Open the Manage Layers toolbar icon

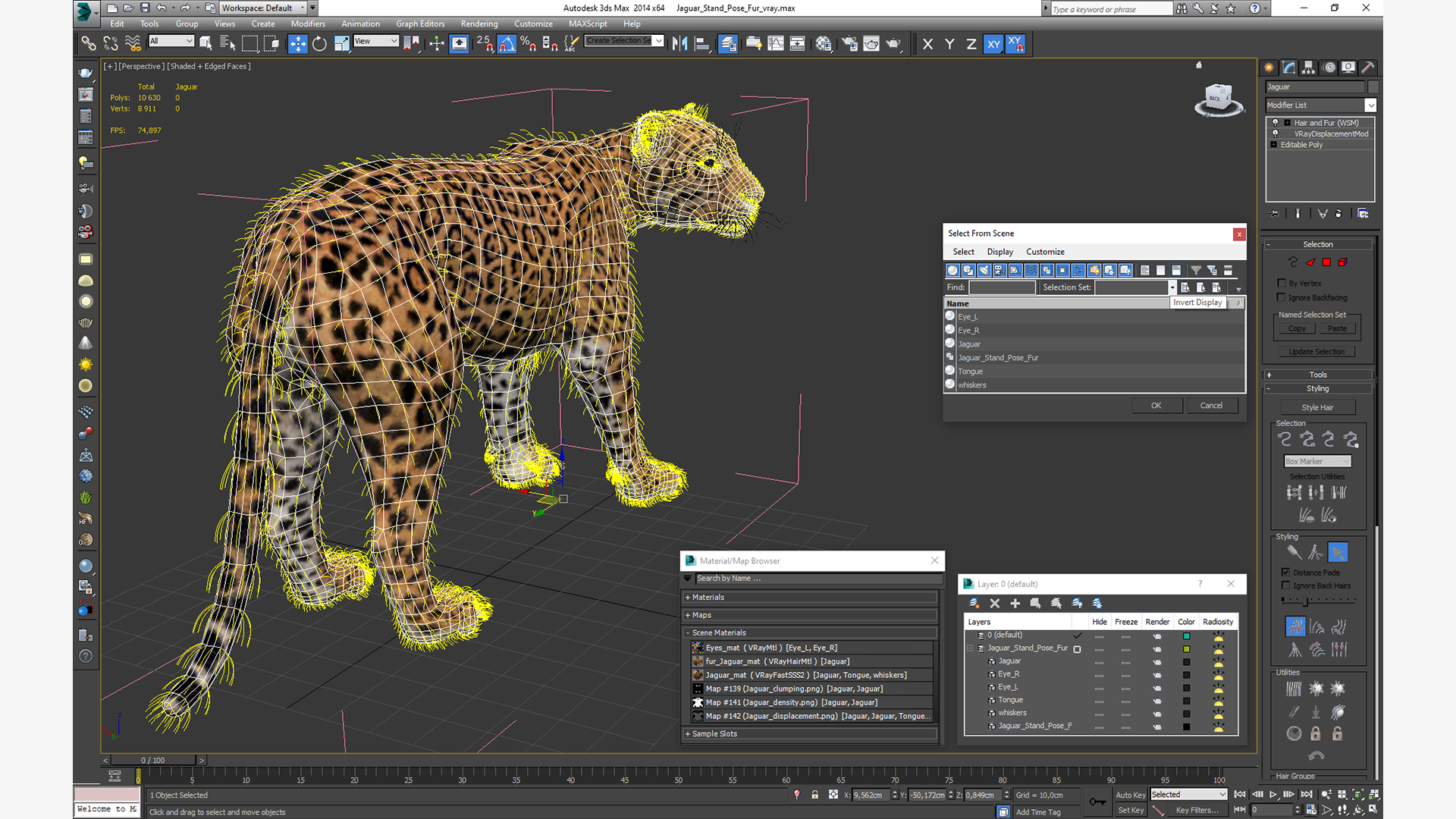[x=728, y=44]
